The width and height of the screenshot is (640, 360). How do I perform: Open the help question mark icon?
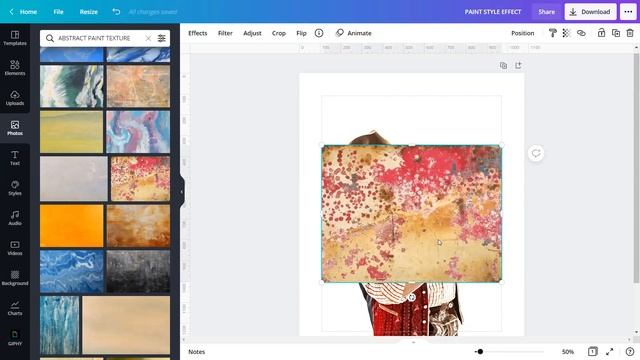[x=630, y=351]
